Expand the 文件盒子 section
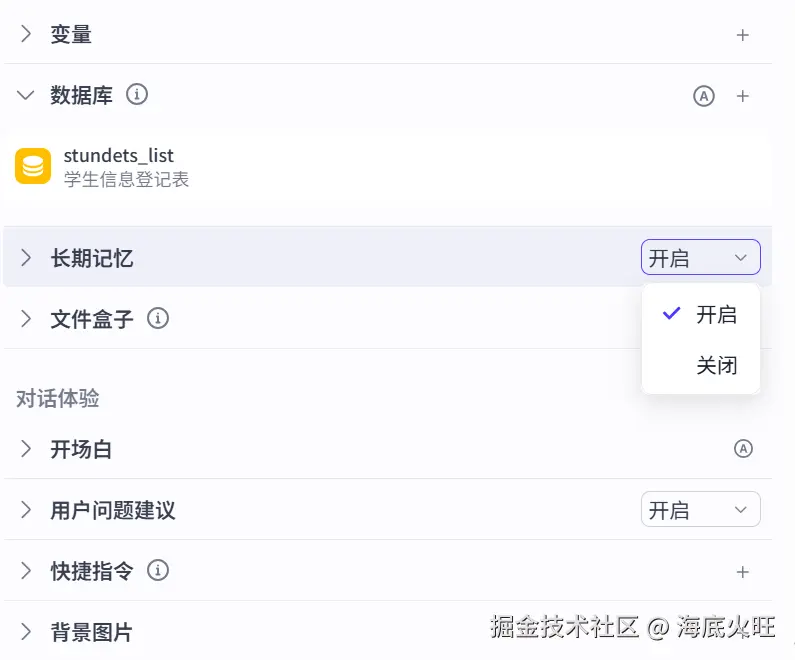This screenshot has width=795, height=660. pos(26,319)
